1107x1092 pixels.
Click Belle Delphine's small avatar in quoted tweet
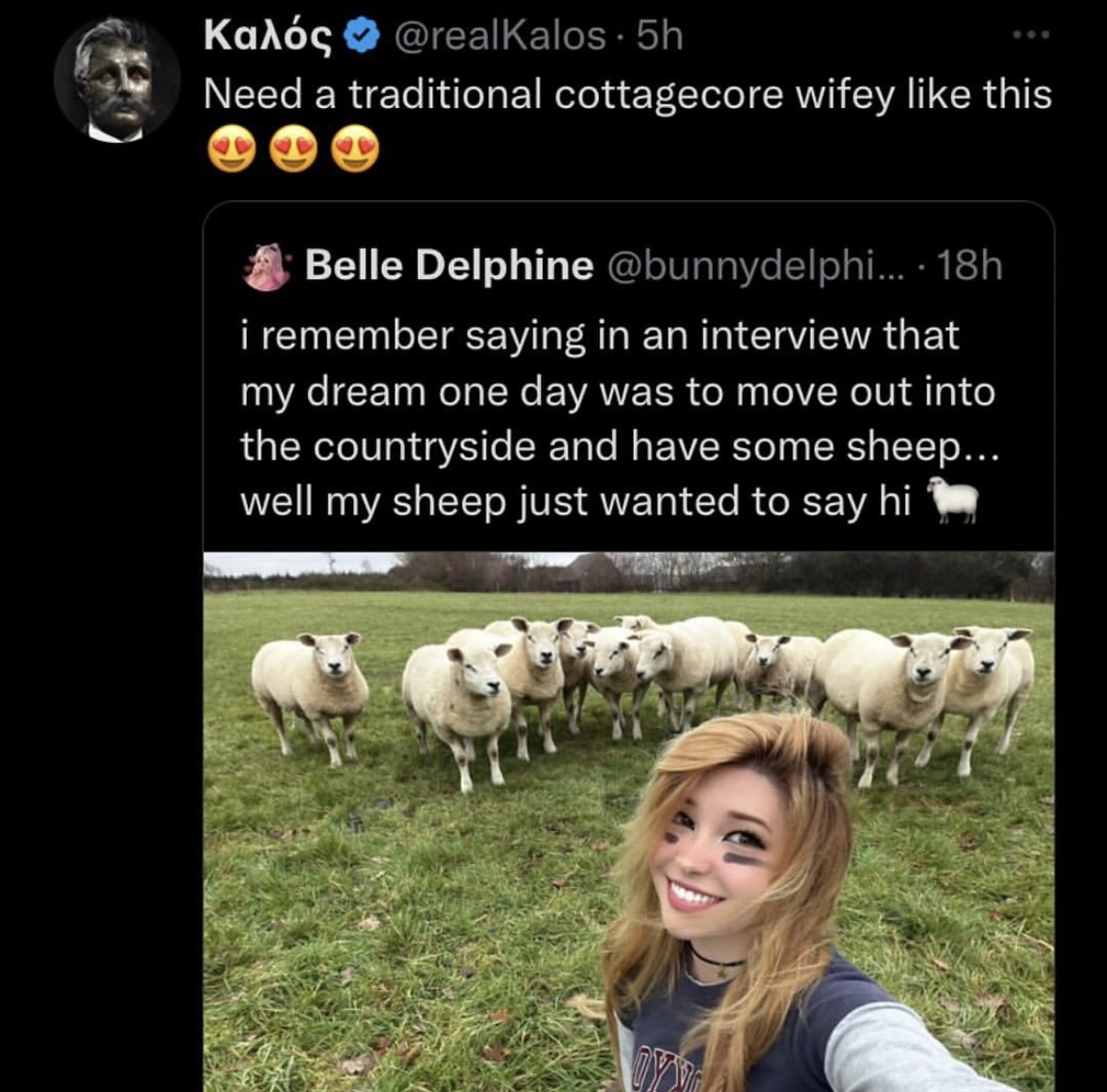pyautogui.click(x=267, y=267)
